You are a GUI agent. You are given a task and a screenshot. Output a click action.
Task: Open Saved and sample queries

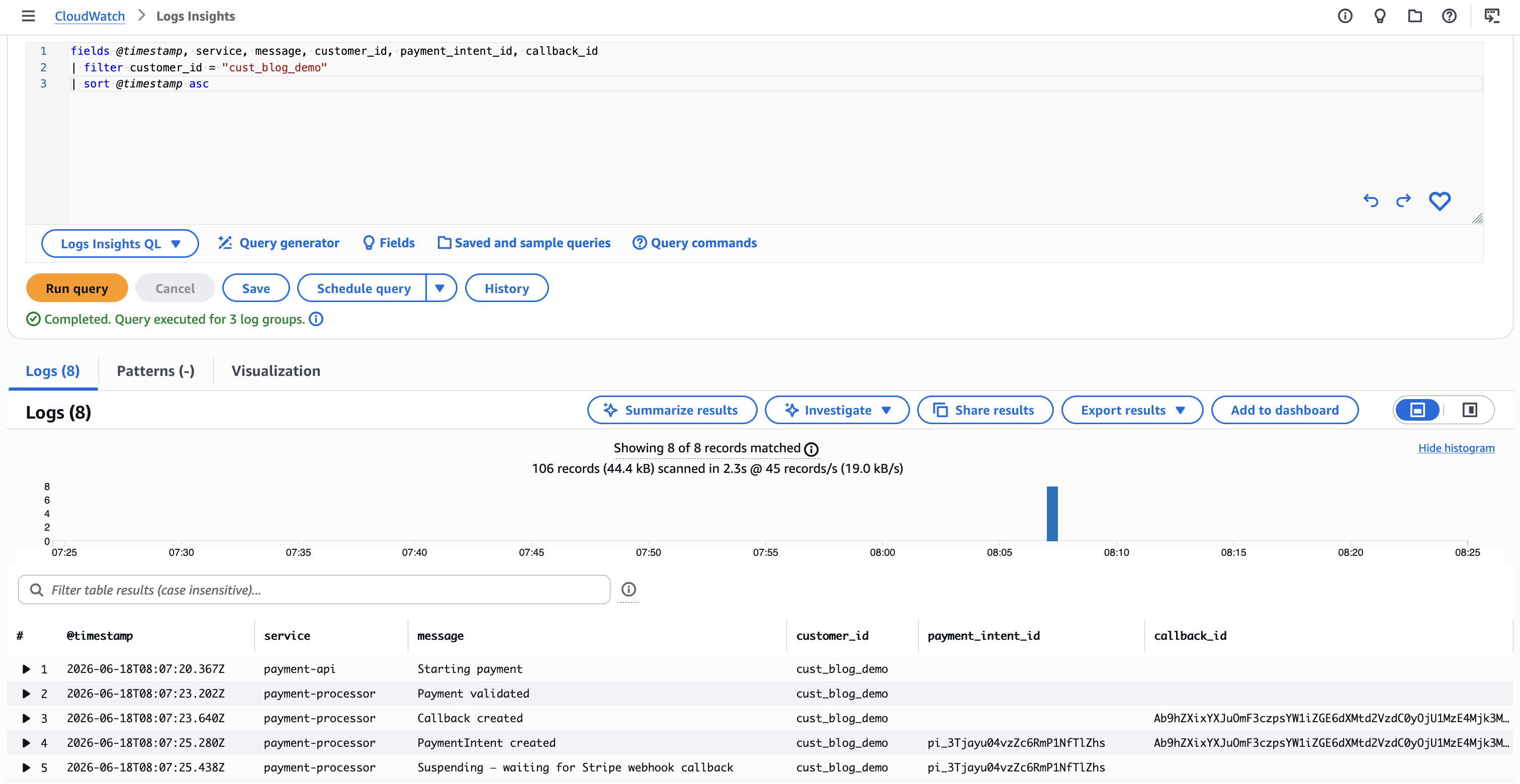(x=524, y=242)
